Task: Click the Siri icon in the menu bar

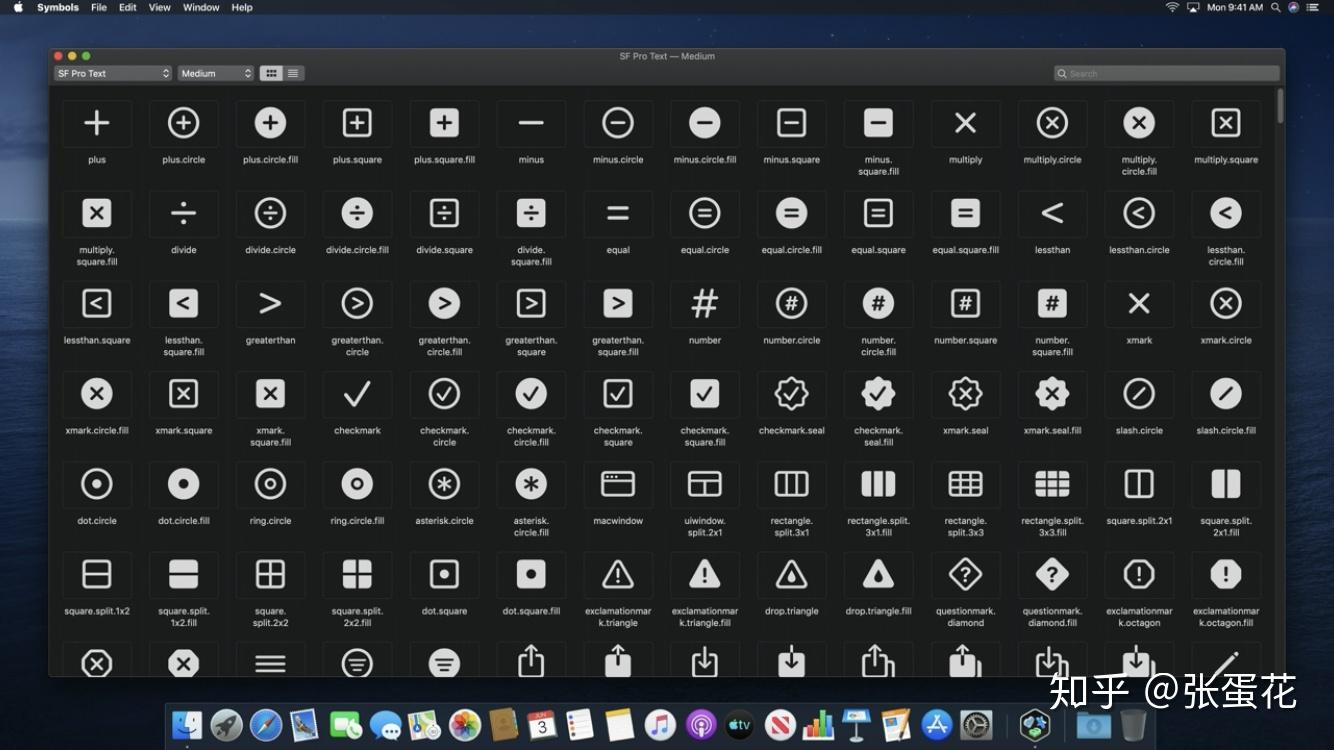Action: [x=1294, y=7]
